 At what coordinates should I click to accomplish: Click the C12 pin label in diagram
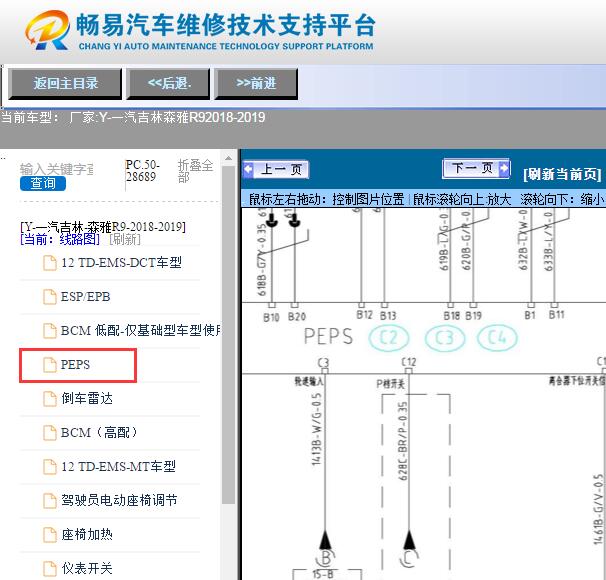(409, 362)
